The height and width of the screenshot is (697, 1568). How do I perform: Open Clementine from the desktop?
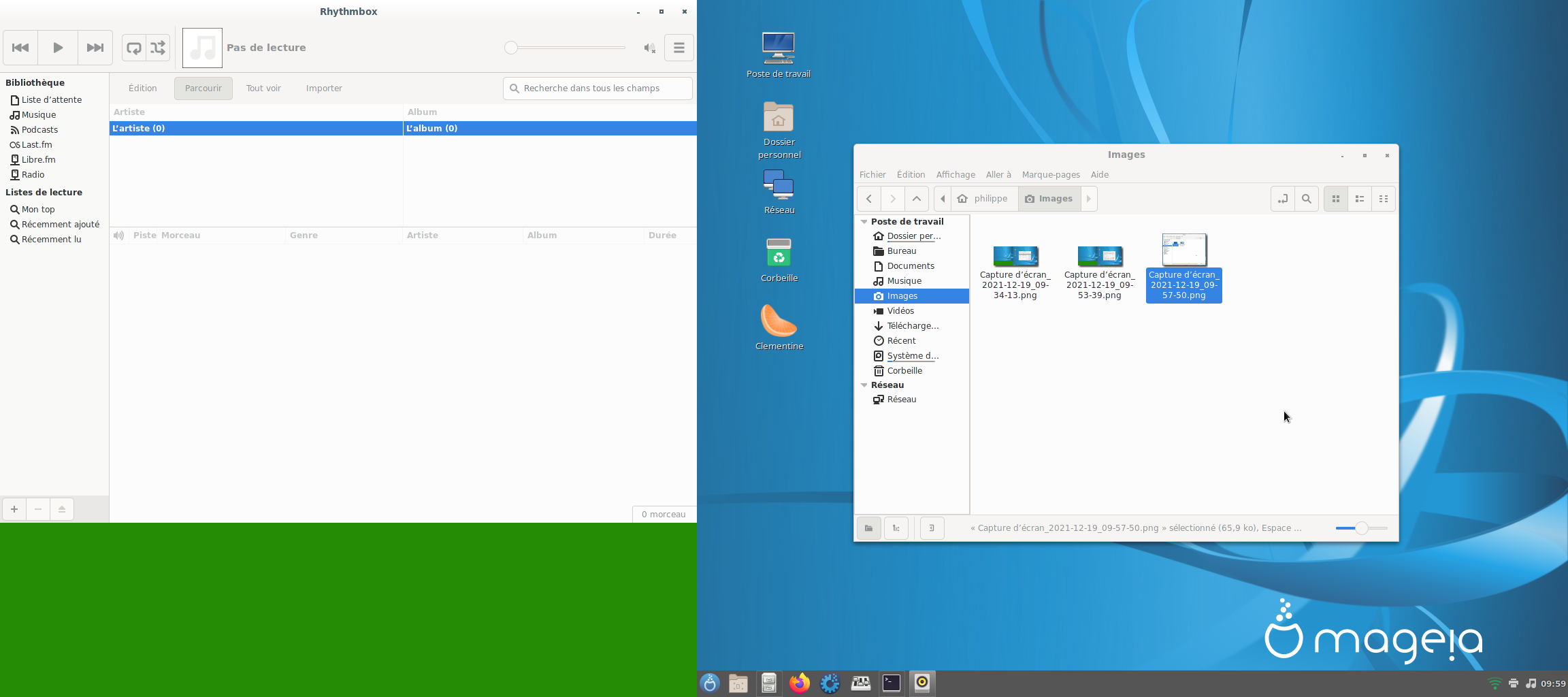[779, 327]
